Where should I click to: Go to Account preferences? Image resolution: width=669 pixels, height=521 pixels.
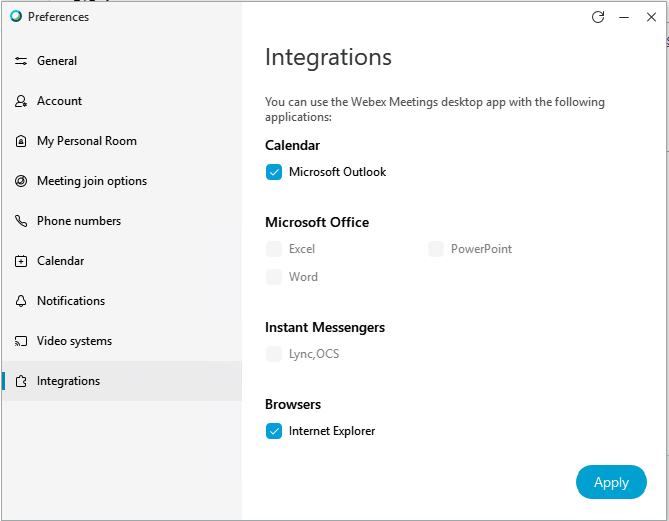(x=122, y=101)
